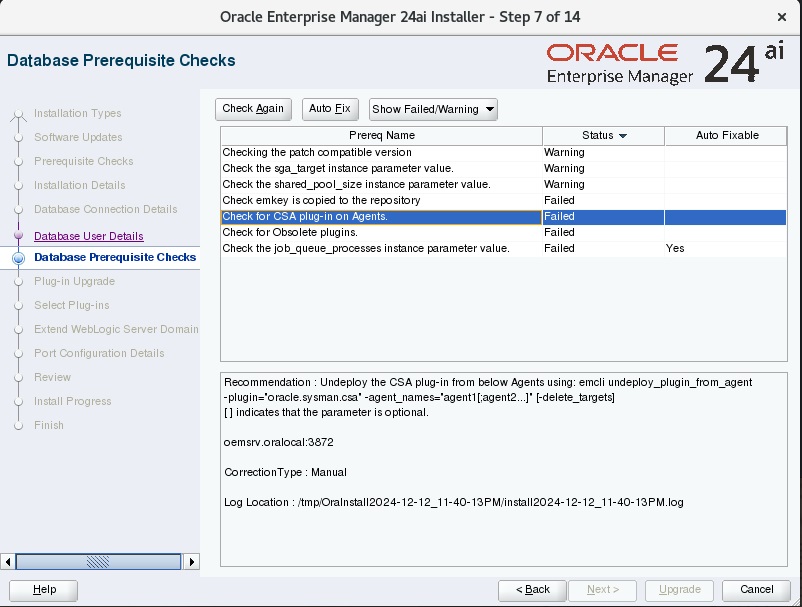The image size is (802, 607).
Task: Select the job_queue_processes parameter check row
Action: coord(503,248)
